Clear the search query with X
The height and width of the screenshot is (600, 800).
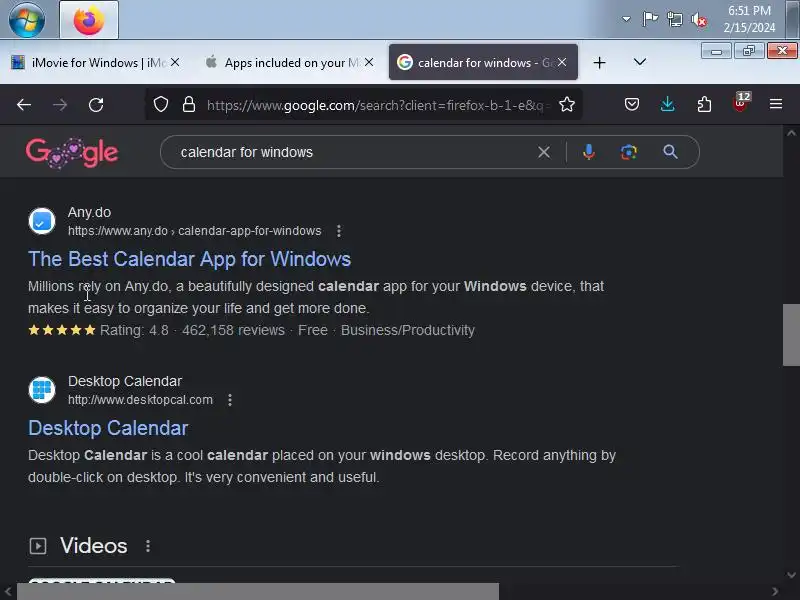[544, 152]
